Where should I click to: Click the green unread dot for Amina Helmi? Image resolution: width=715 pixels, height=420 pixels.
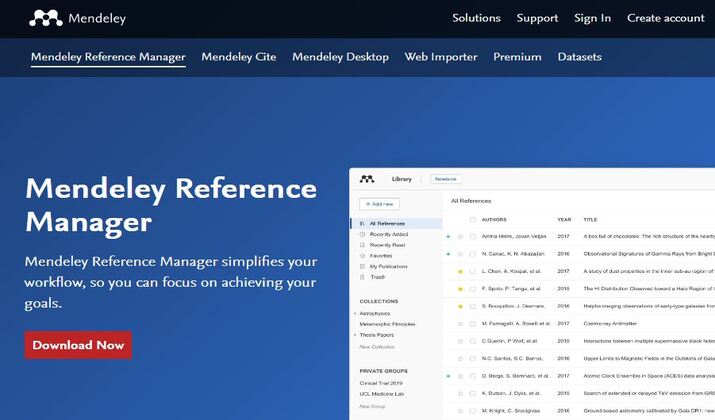click(448, 237)
